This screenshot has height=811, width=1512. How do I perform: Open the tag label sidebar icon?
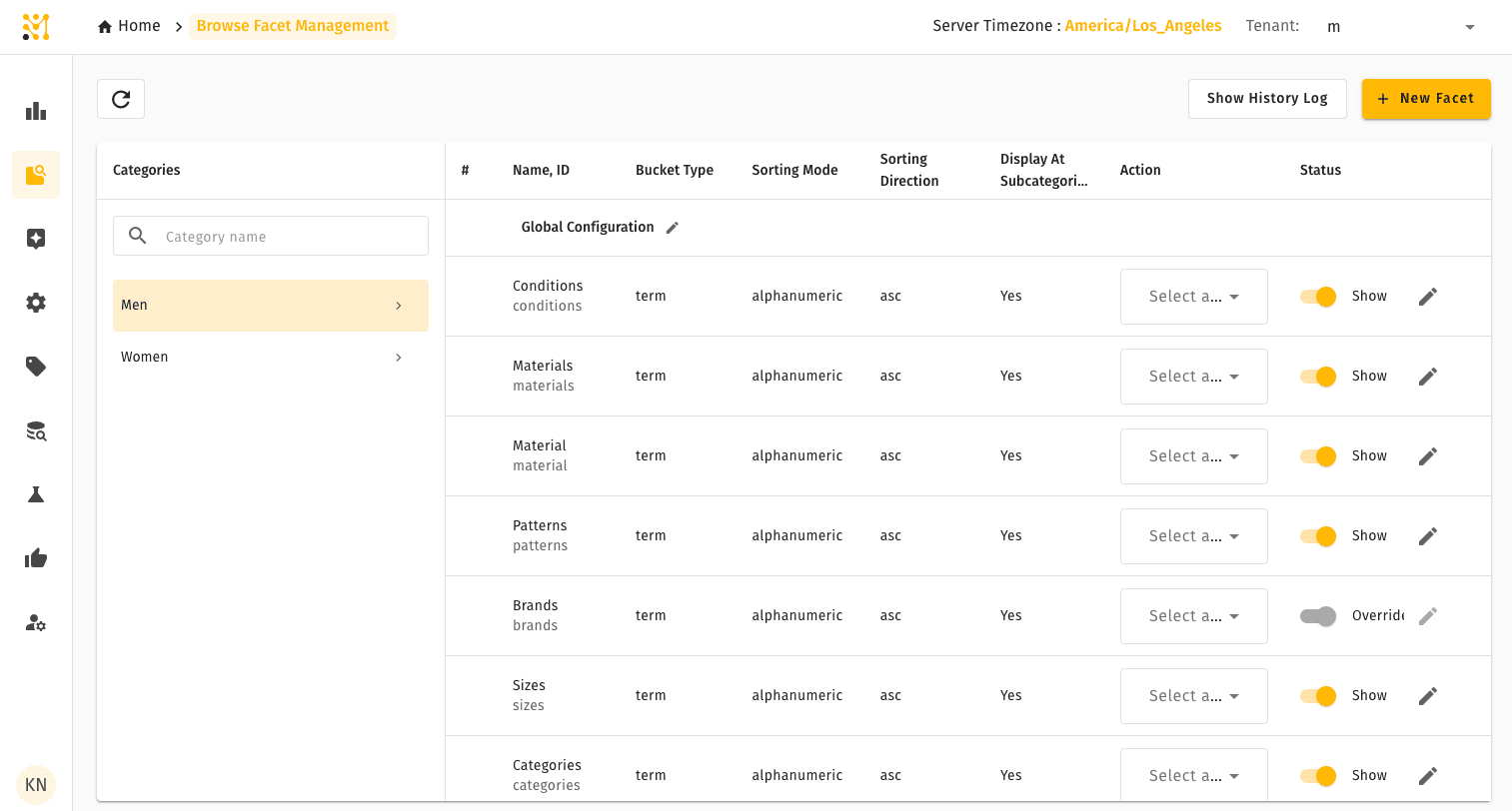pos(36,367)
